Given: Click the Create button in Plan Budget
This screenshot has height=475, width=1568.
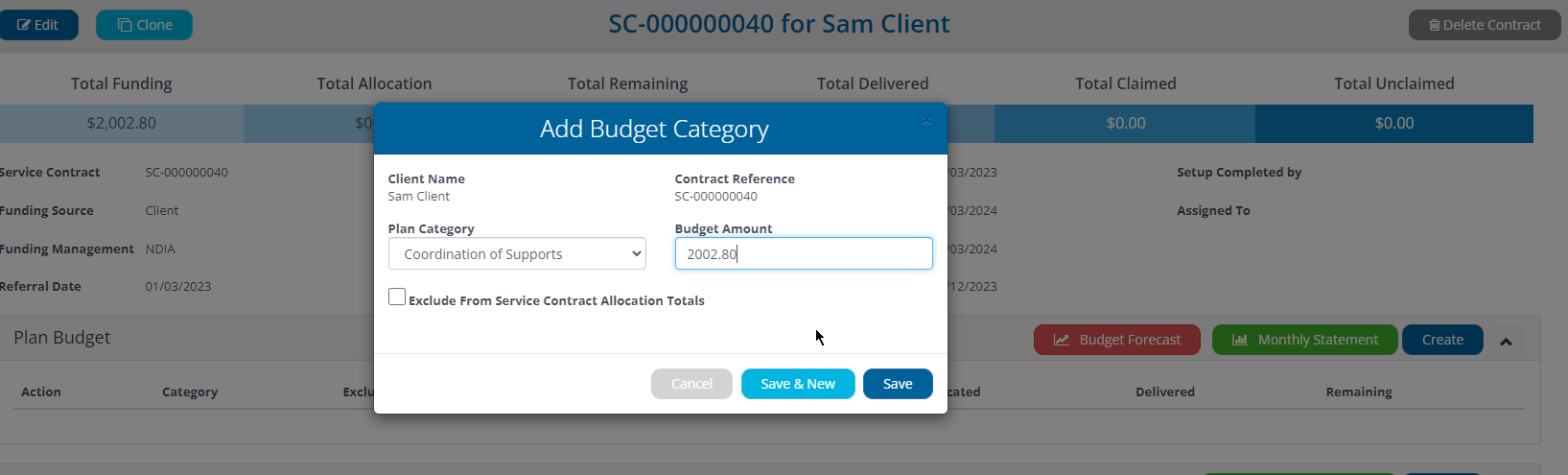Looking at the screenshot, I should click(x=1442, y=340).
